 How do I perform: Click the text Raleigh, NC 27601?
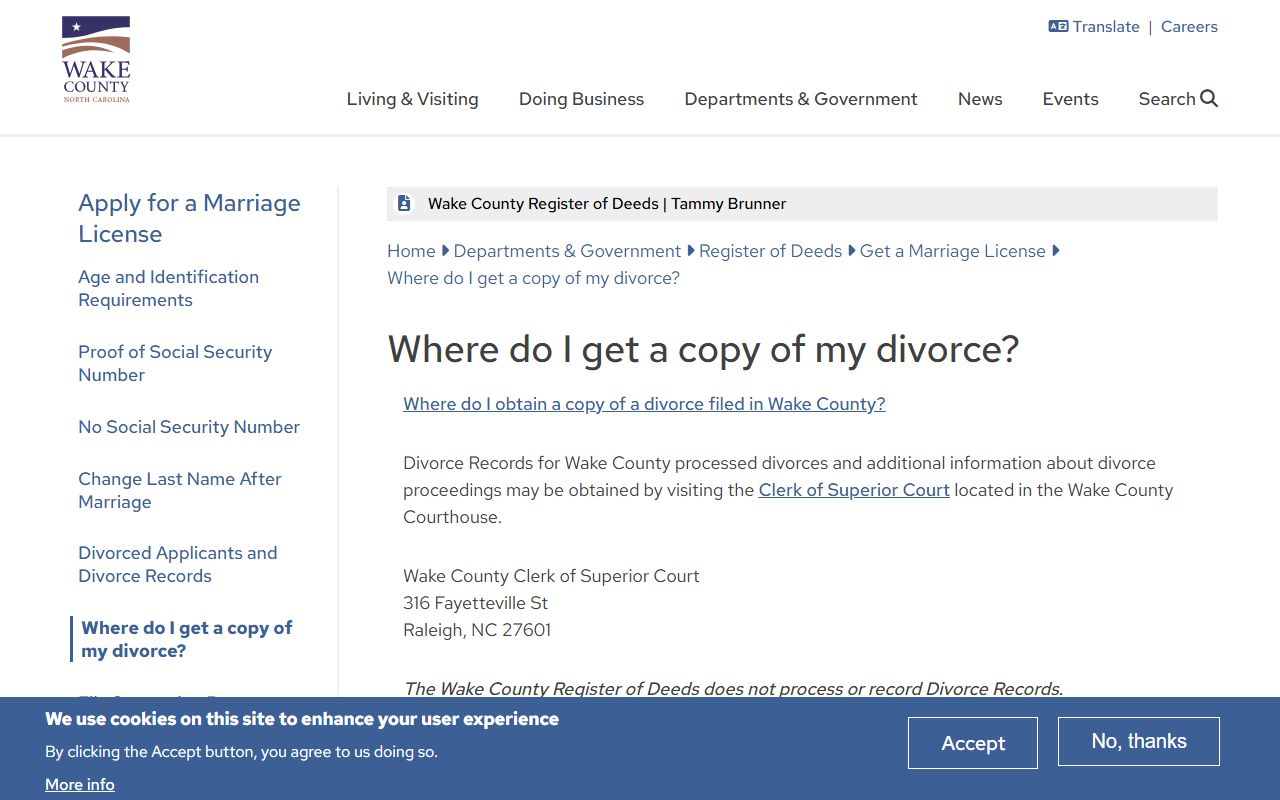click(477, 630)
